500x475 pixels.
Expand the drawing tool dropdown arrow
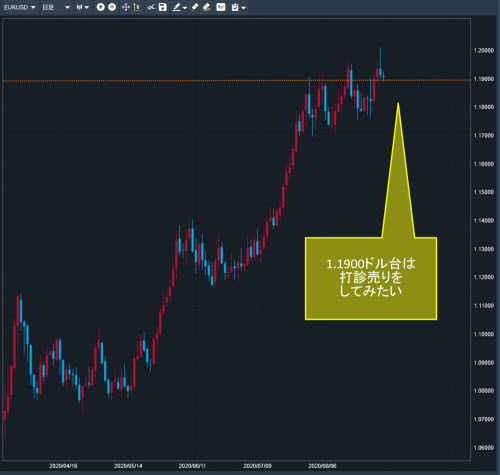[185, 8]
